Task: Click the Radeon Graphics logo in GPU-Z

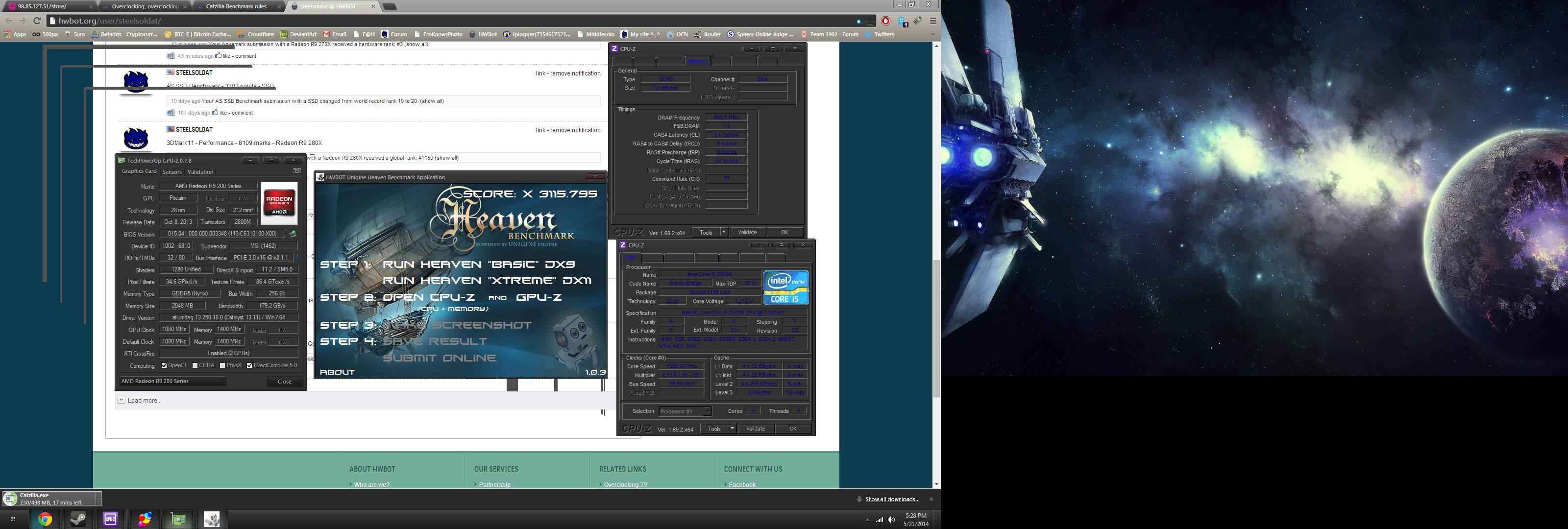Action: click(279, 203)
